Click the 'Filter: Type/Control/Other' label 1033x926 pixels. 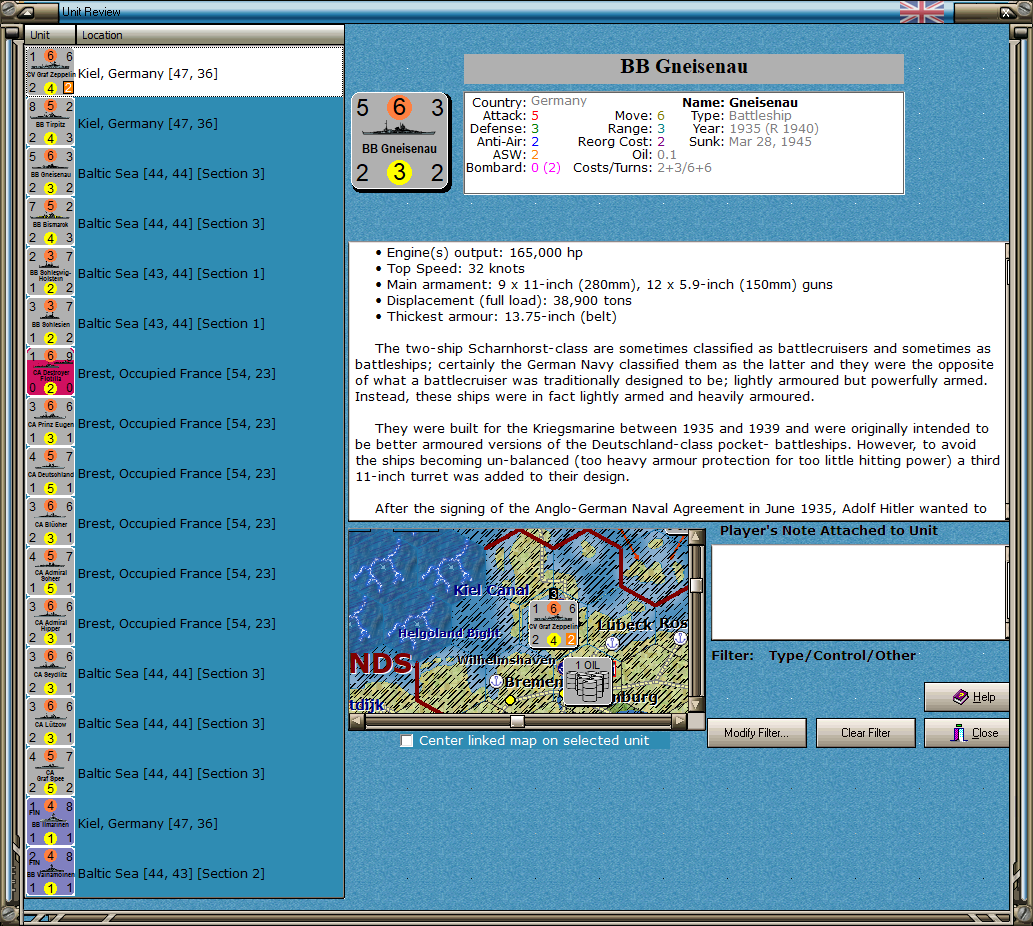814,655
